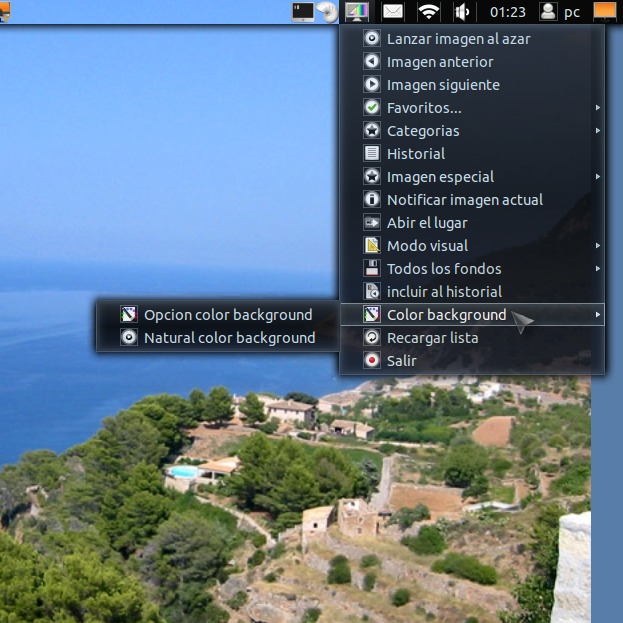Screen dimensions: 623x623
Task: Click the info icon beside Notificar imagen actual
Action: (x=372, y=199)
